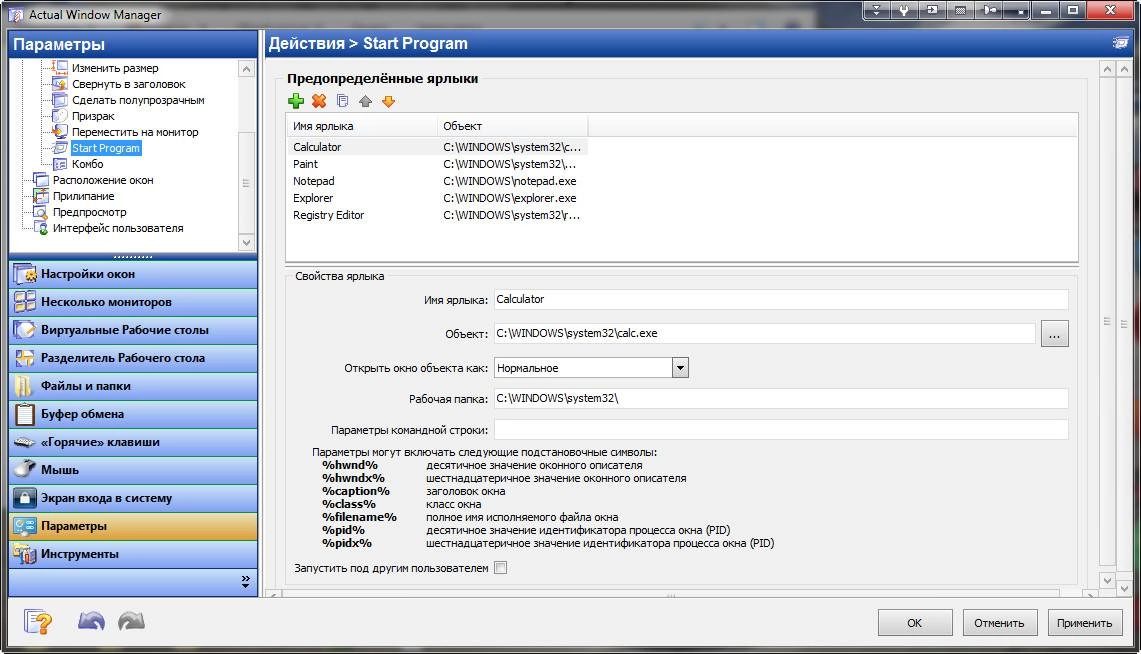Image resolution: width=1141 pixels, height=654 pixels.
Task: Click the icon in Start Program header
Action: 1121,43
